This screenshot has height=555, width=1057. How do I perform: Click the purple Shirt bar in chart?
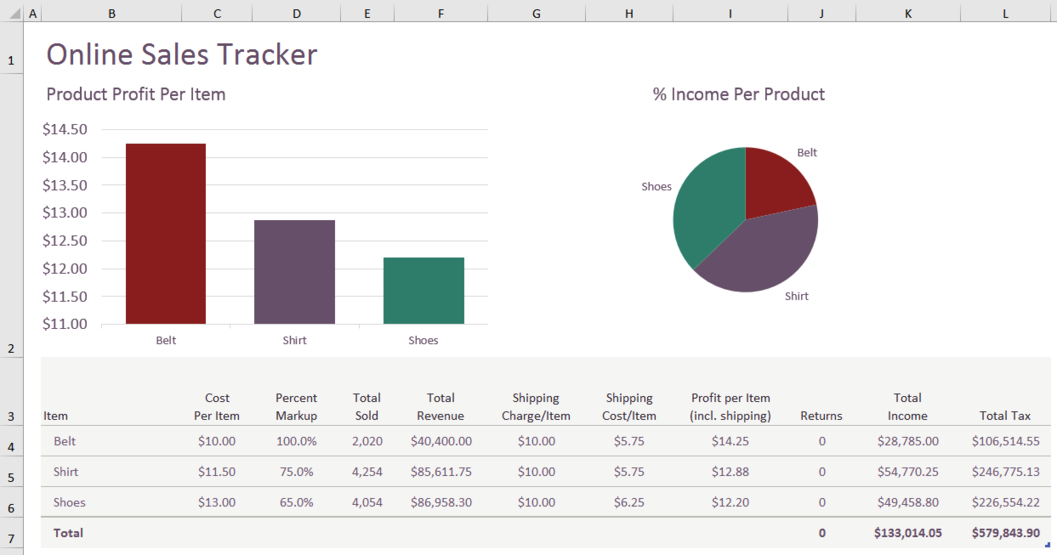[294, 272]
